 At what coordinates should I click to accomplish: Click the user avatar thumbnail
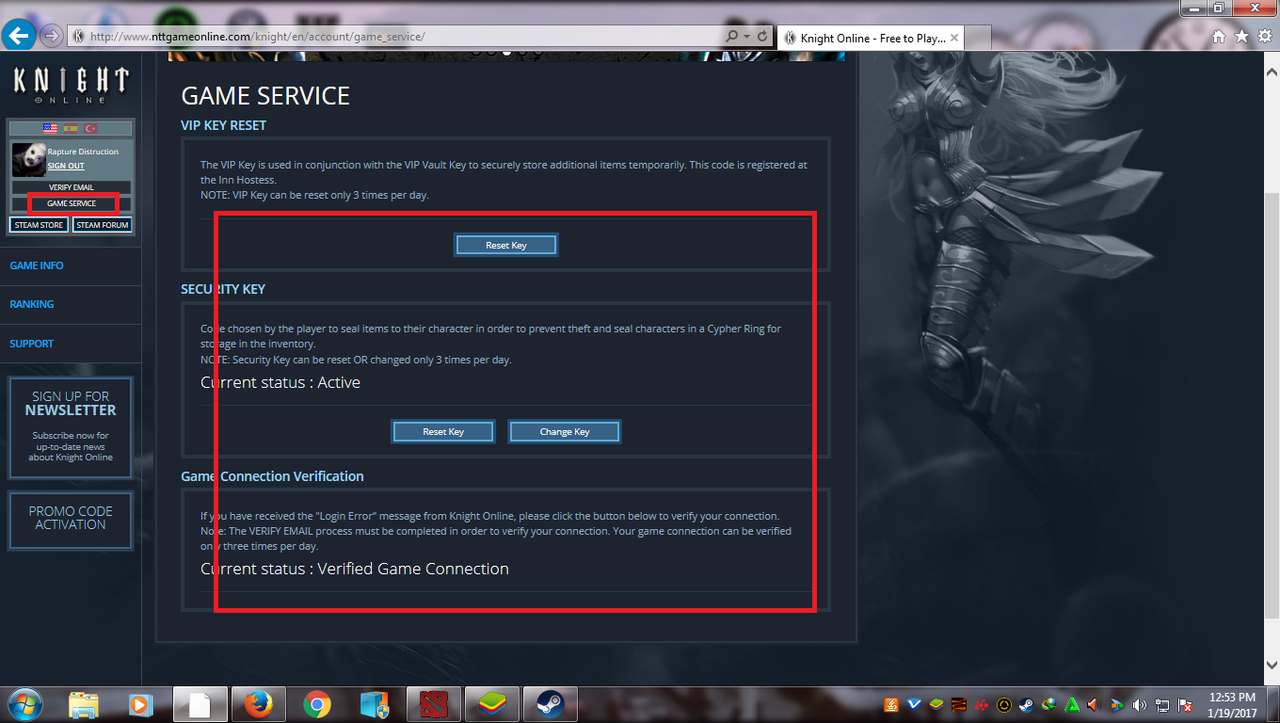point(28,159)
